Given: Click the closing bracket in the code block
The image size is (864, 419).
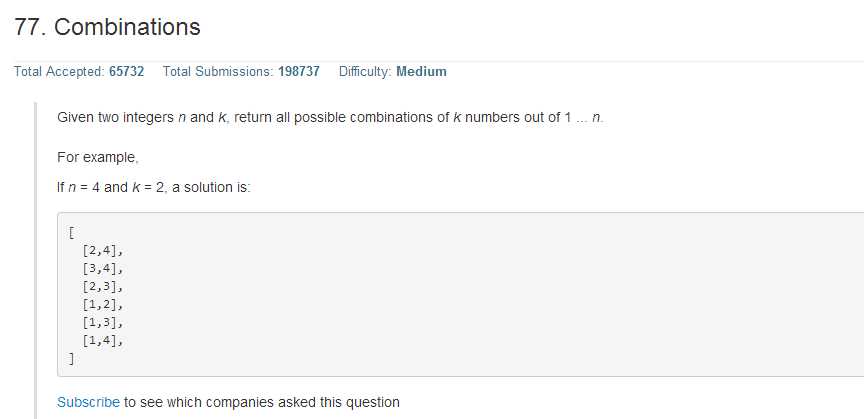Looking at the screenshot, I should [72, 359].
